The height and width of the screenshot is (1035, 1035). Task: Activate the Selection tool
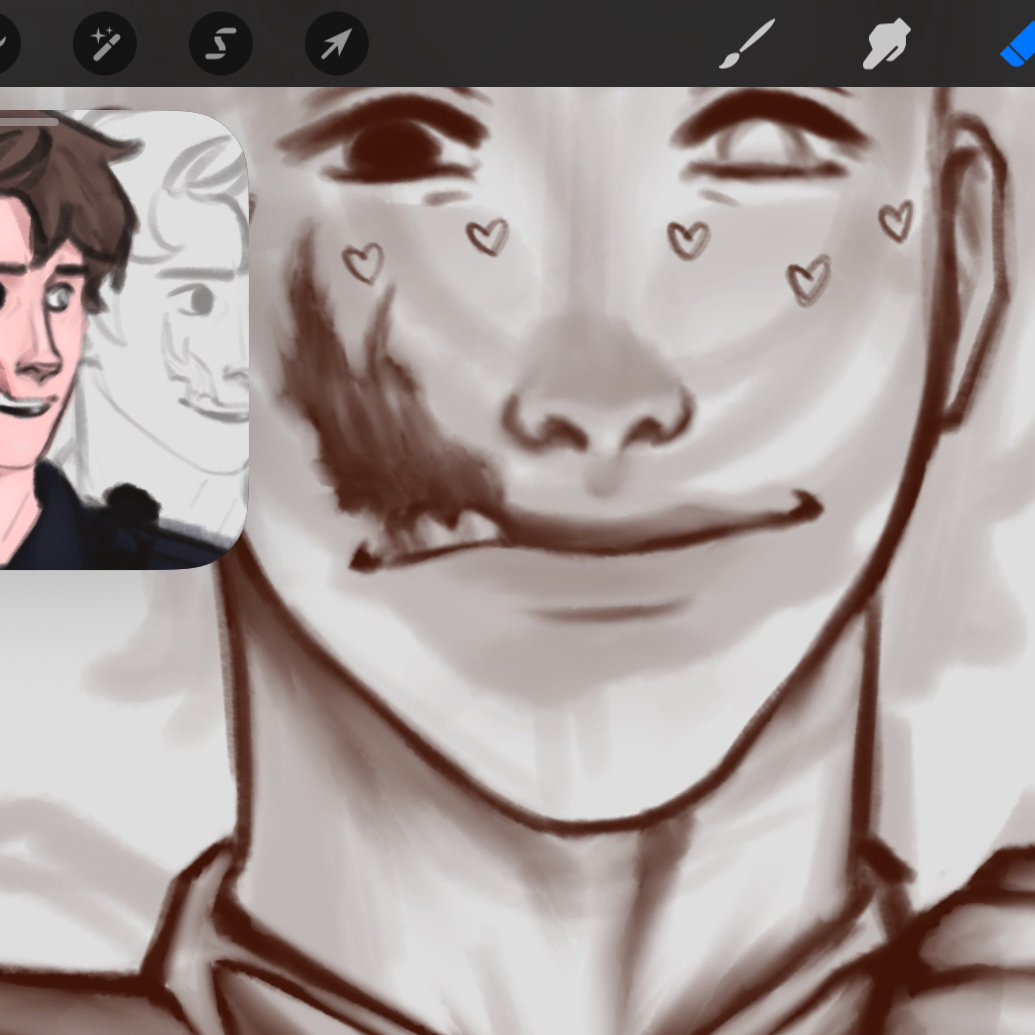click(x=220, y=43)
